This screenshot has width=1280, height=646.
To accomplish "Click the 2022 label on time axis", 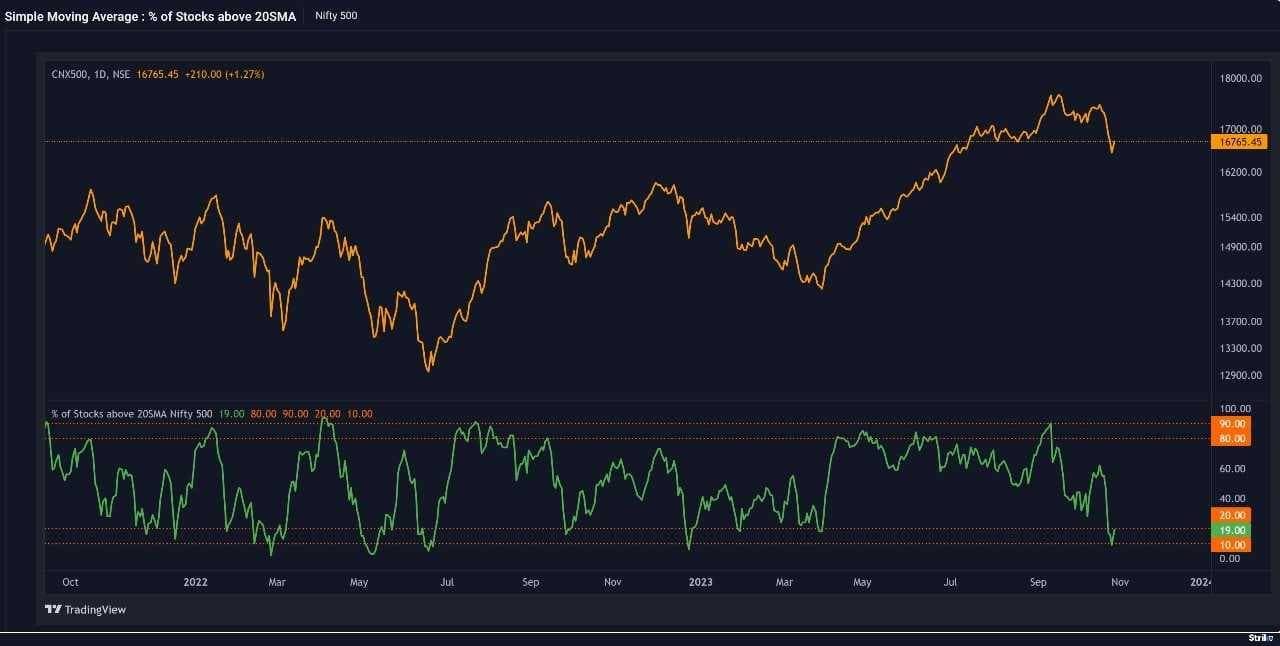I will tap(196, 582).
